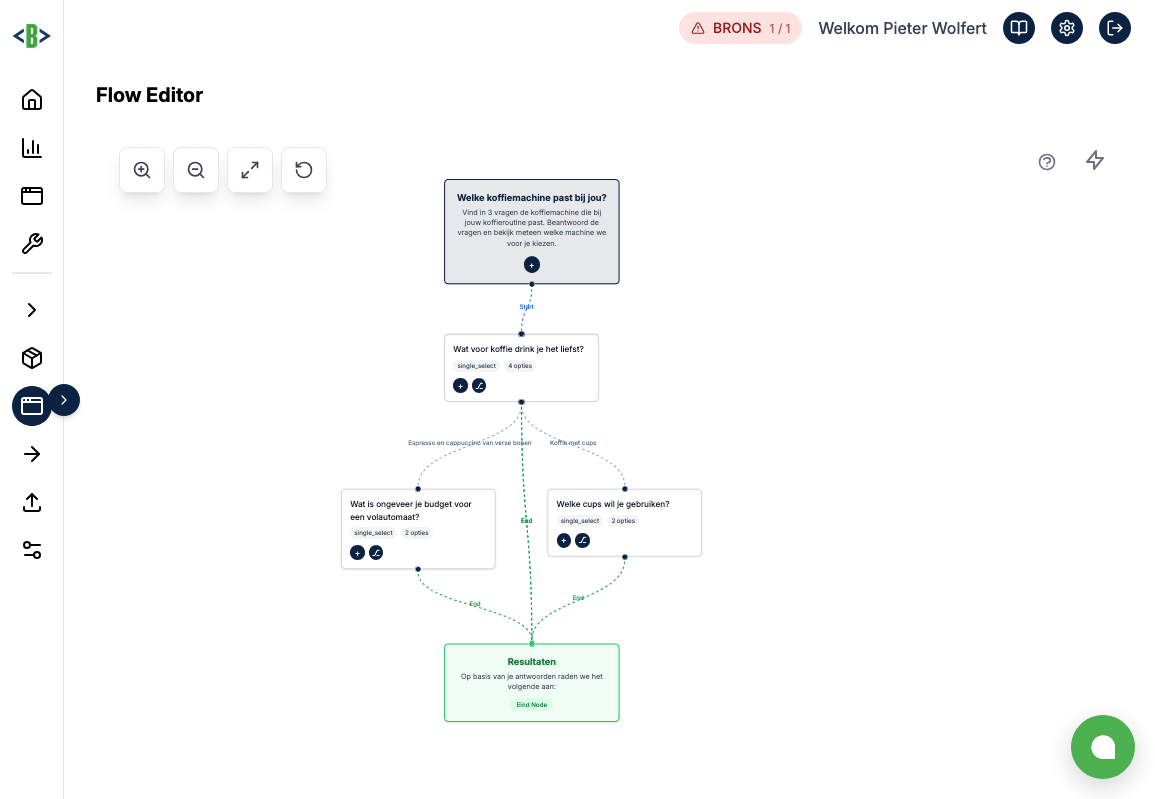Open settings via the gear icon
The height and width of the screenshot is (799, 1155).
1067,28
